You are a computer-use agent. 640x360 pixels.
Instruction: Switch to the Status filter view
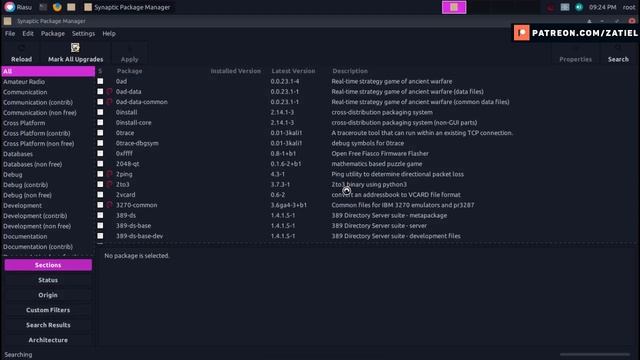[x=48, y=280]
